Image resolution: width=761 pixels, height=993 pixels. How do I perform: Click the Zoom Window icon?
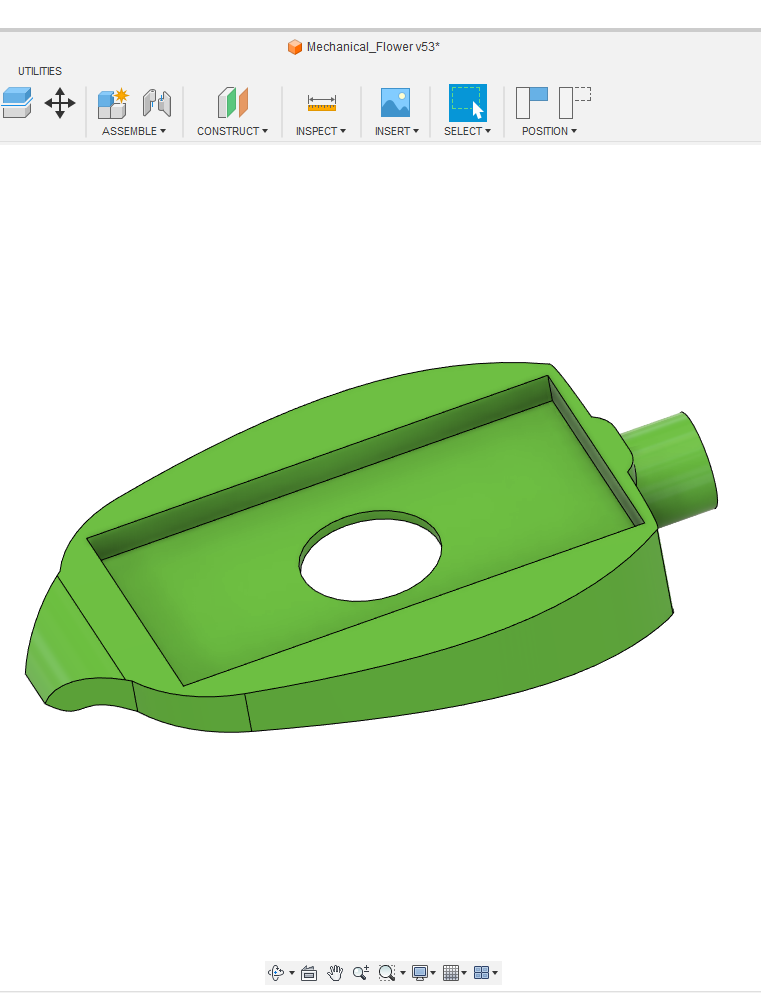[387, 972]
